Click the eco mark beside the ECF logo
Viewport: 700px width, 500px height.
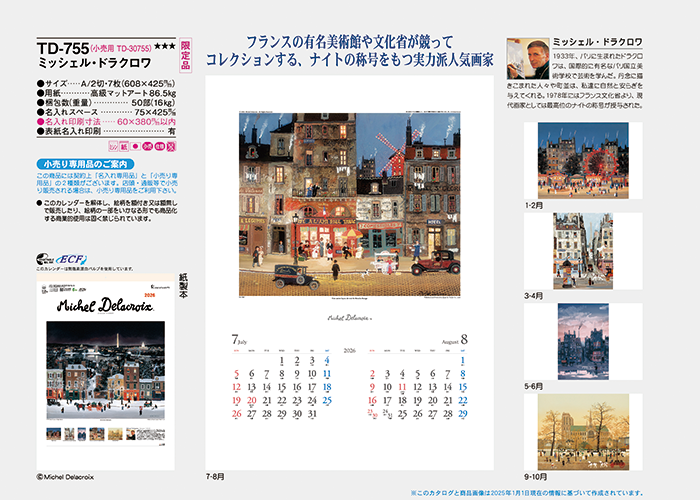coord(45,259)
